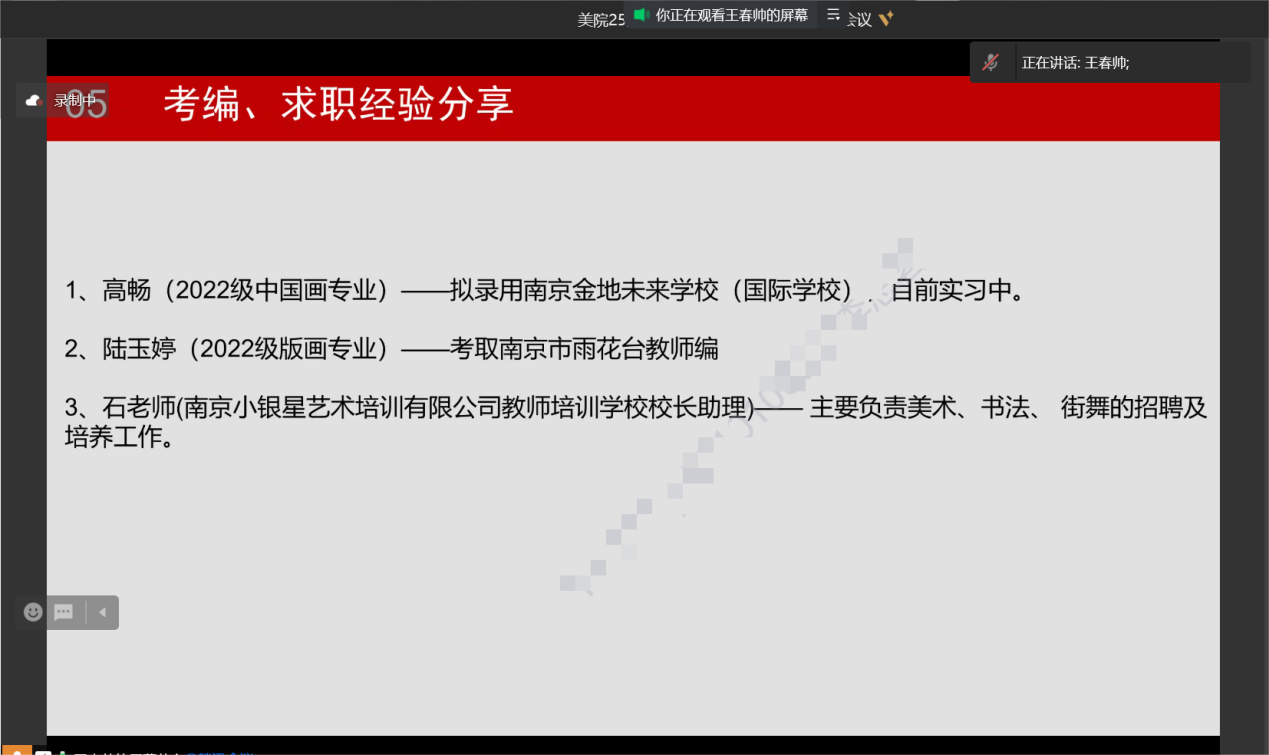Click the muted microphone icon beside 正在讲话
Viewport: 1269px width, 755px height.
pos(991,63)
